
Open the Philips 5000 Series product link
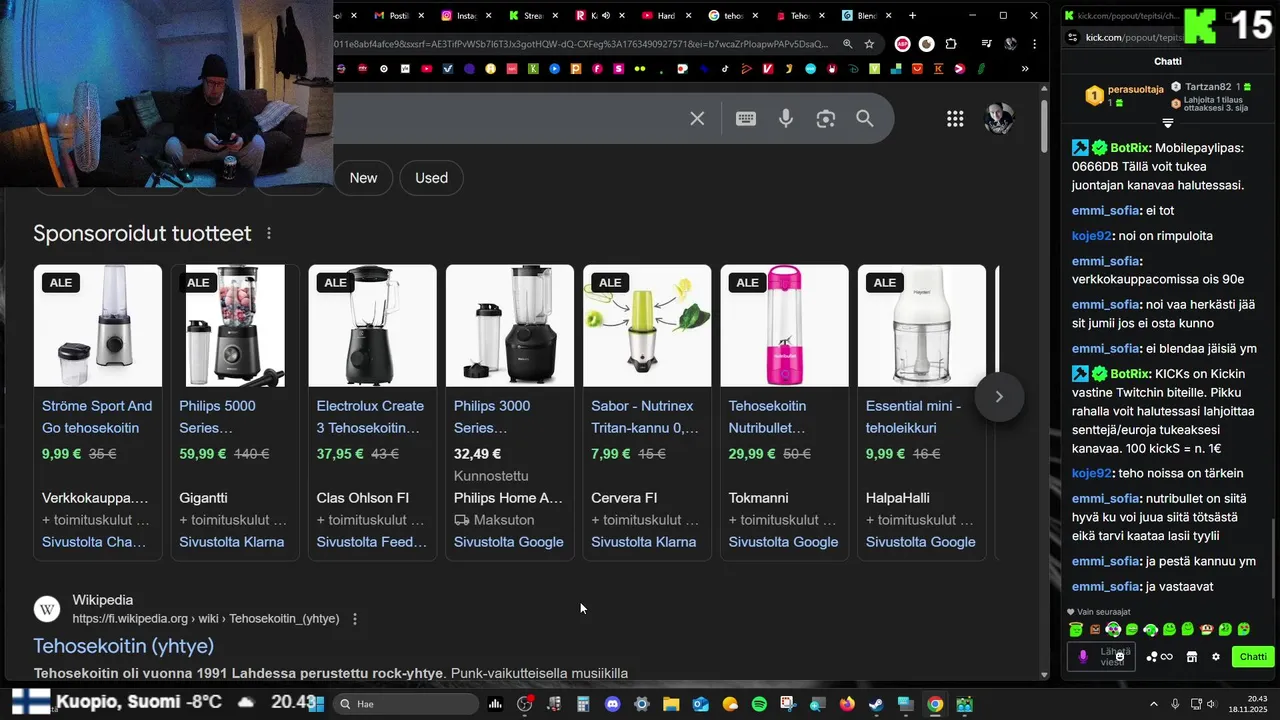217,417
